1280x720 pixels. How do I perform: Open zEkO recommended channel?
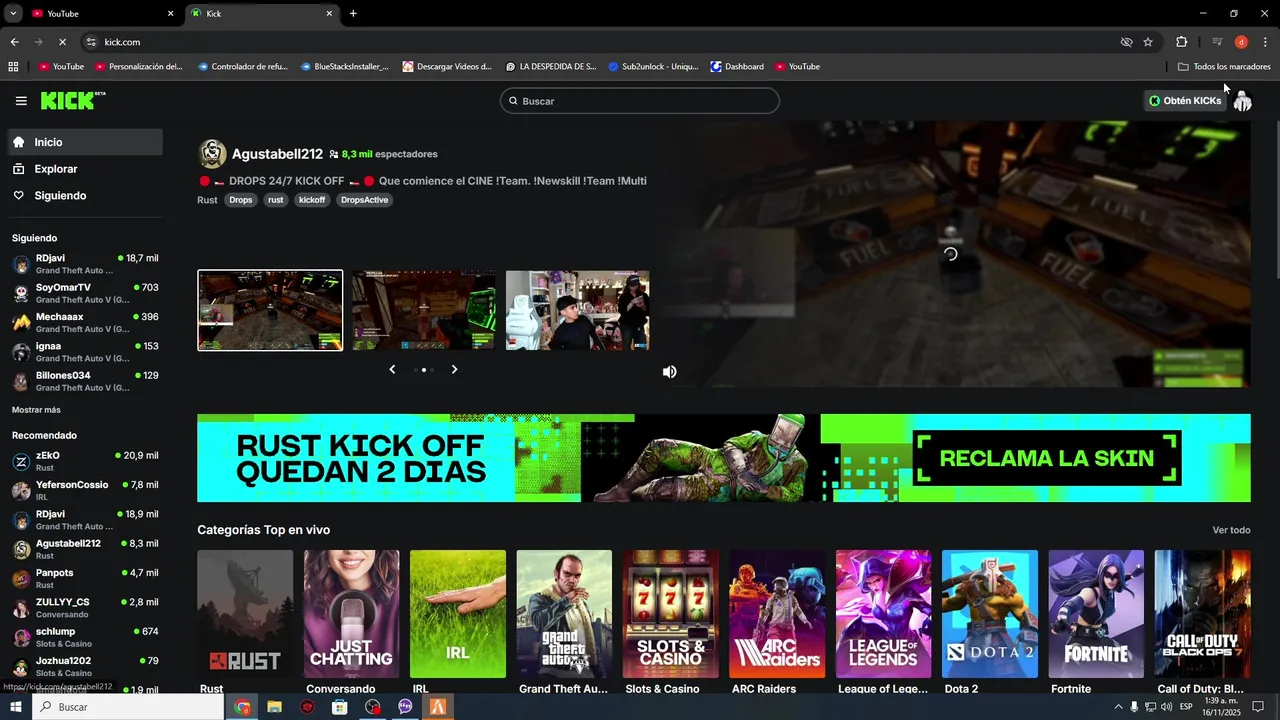pos(85,461)
